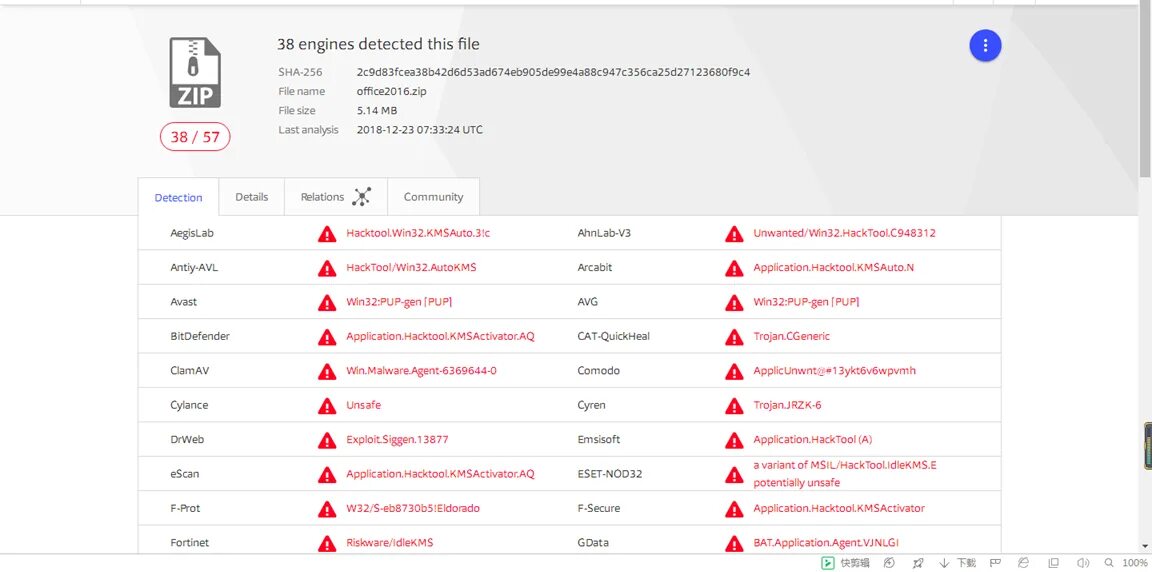
Task: Click the speaker sound icon in status bar
Action: coord(1080,563)
